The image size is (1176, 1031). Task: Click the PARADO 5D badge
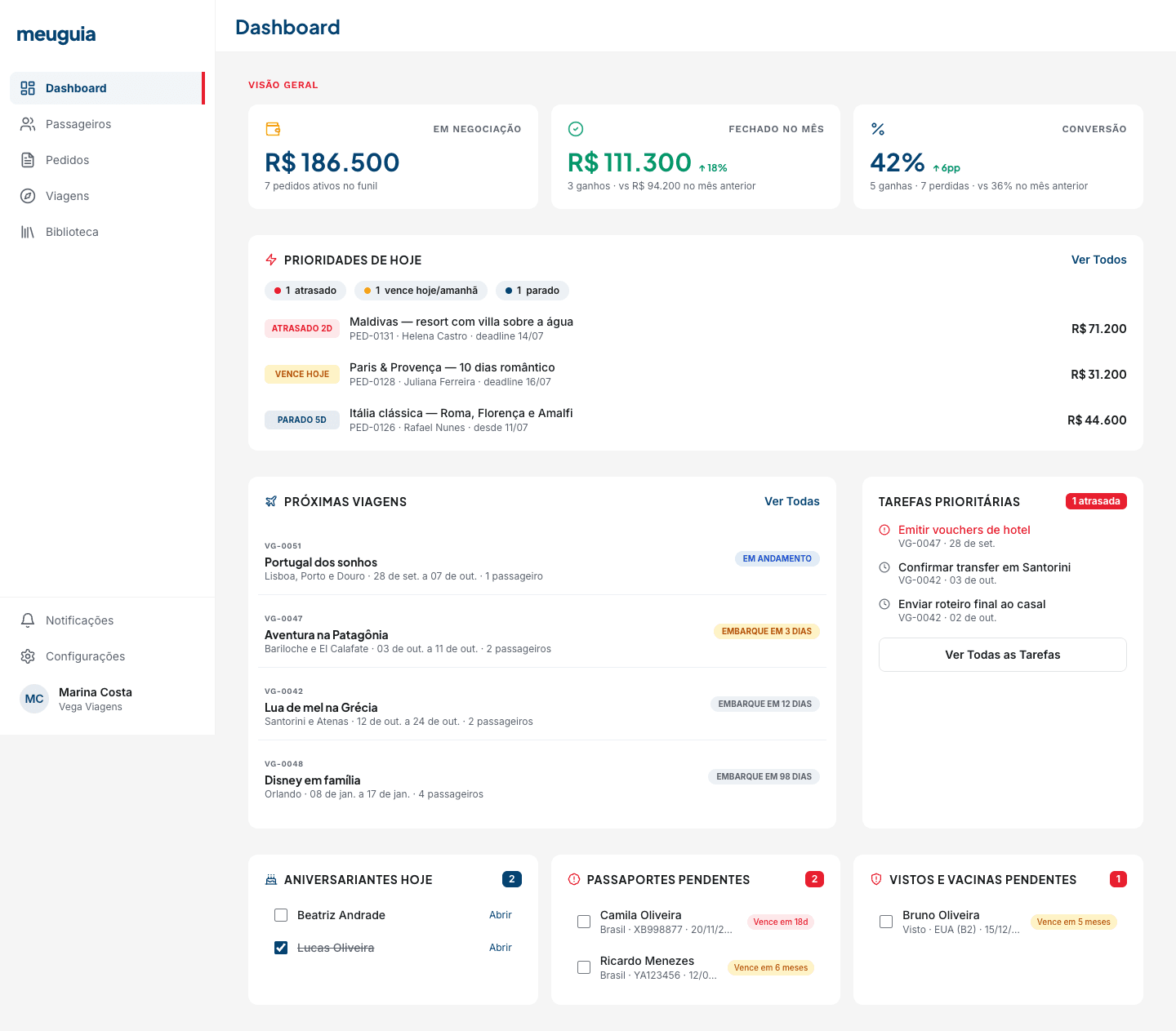pyautogui.click(x=302, y=420)
